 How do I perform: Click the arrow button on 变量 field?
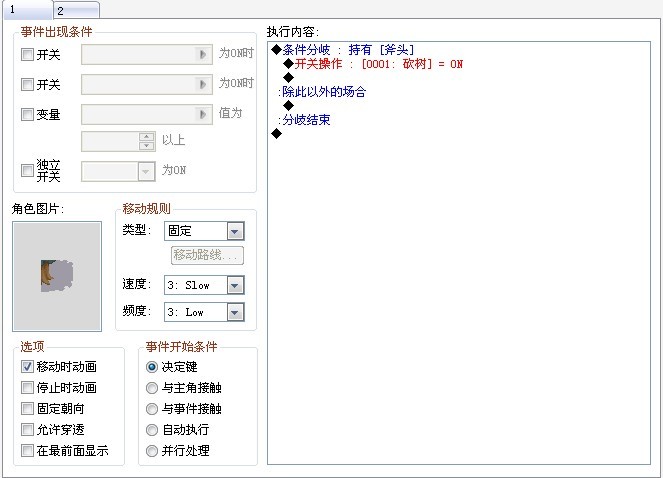click(x=203, y=114)
